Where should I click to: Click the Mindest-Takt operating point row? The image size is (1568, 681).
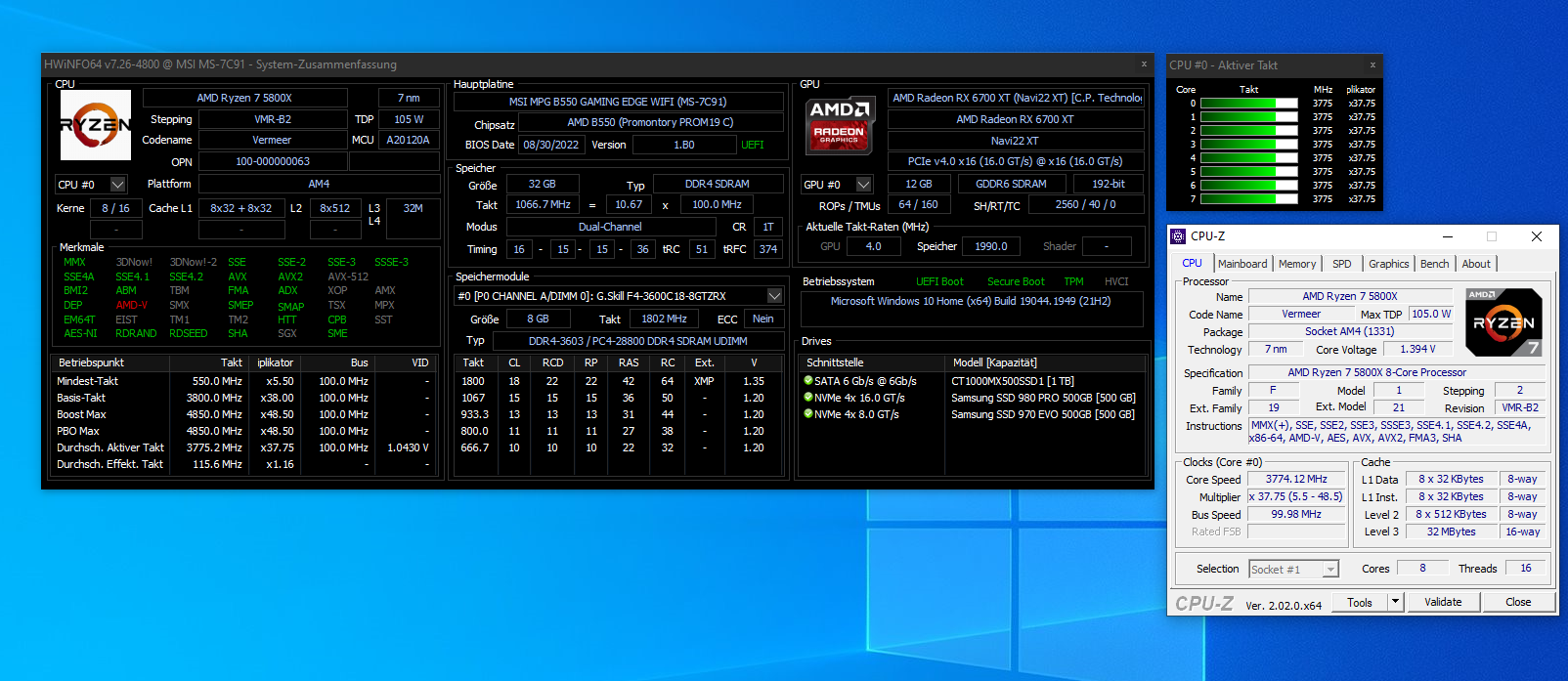pos(243,381)
